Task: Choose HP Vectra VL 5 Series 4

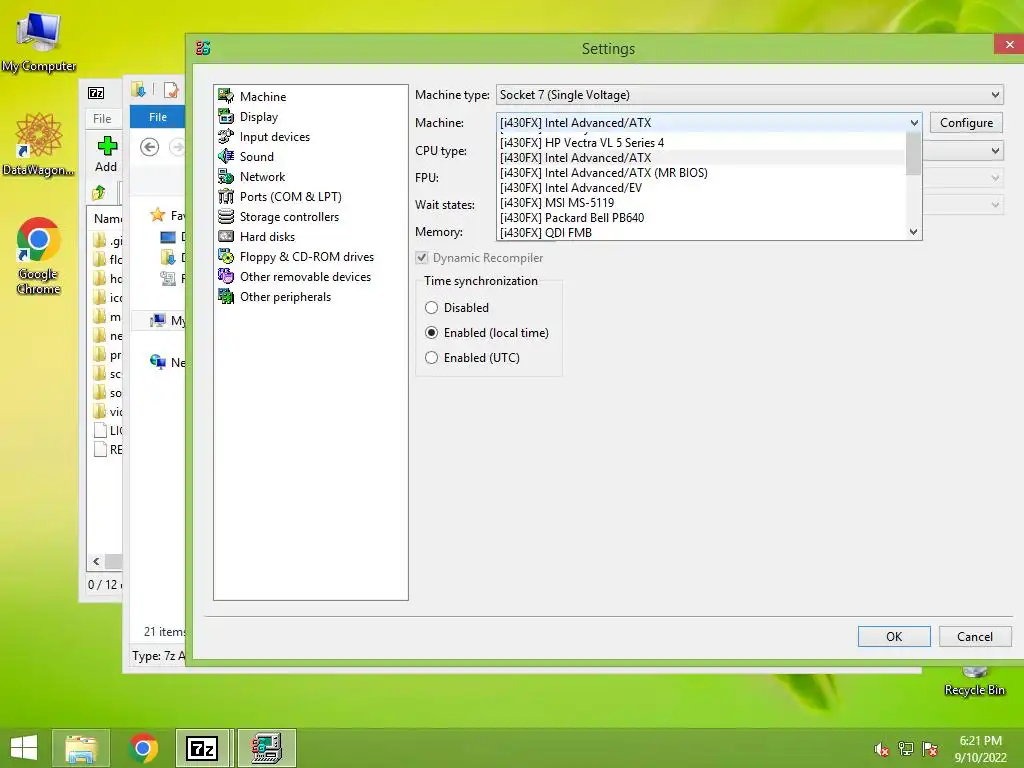Action: coord(703,143)
